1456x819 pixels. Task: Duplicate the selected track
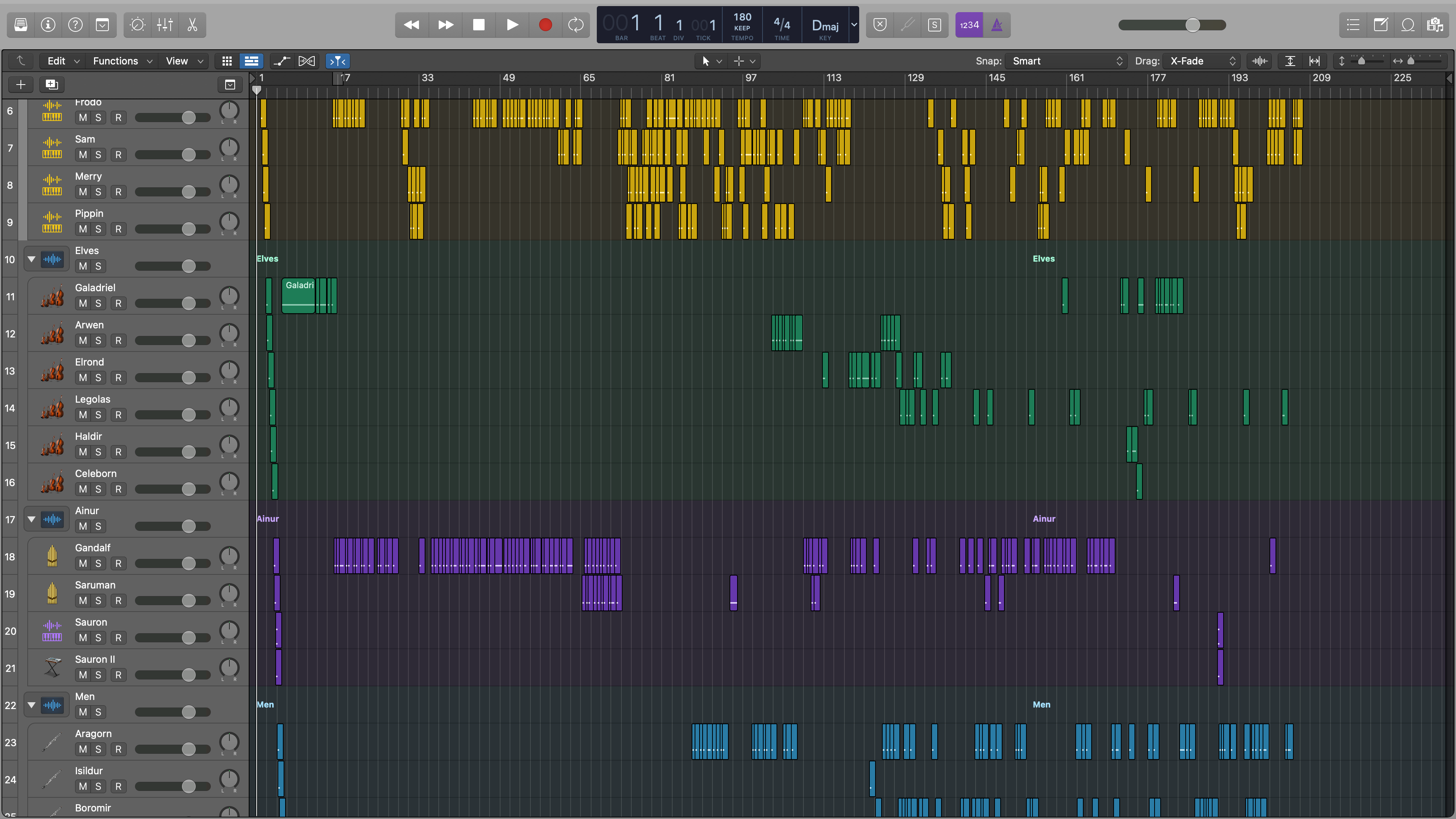pos(52,84)
